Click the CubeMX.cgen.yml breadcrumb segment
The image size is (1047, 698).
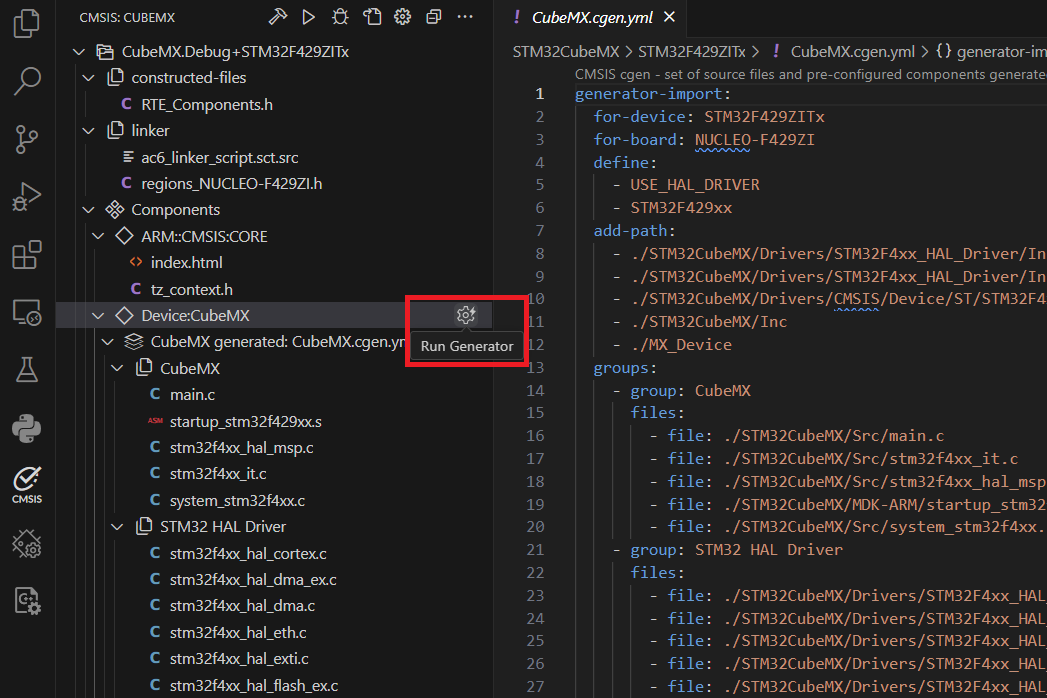[853, 51]
